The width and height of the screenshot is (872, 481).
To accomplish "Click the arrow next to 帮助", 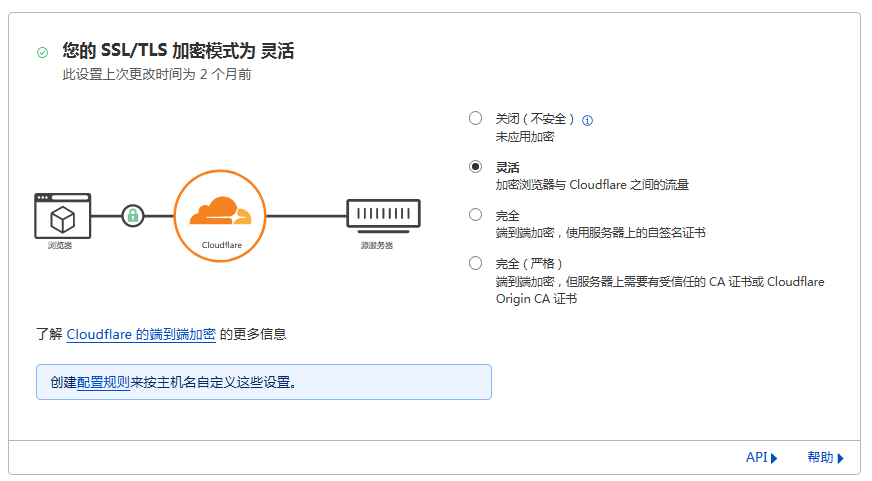I will pos(841,458).
